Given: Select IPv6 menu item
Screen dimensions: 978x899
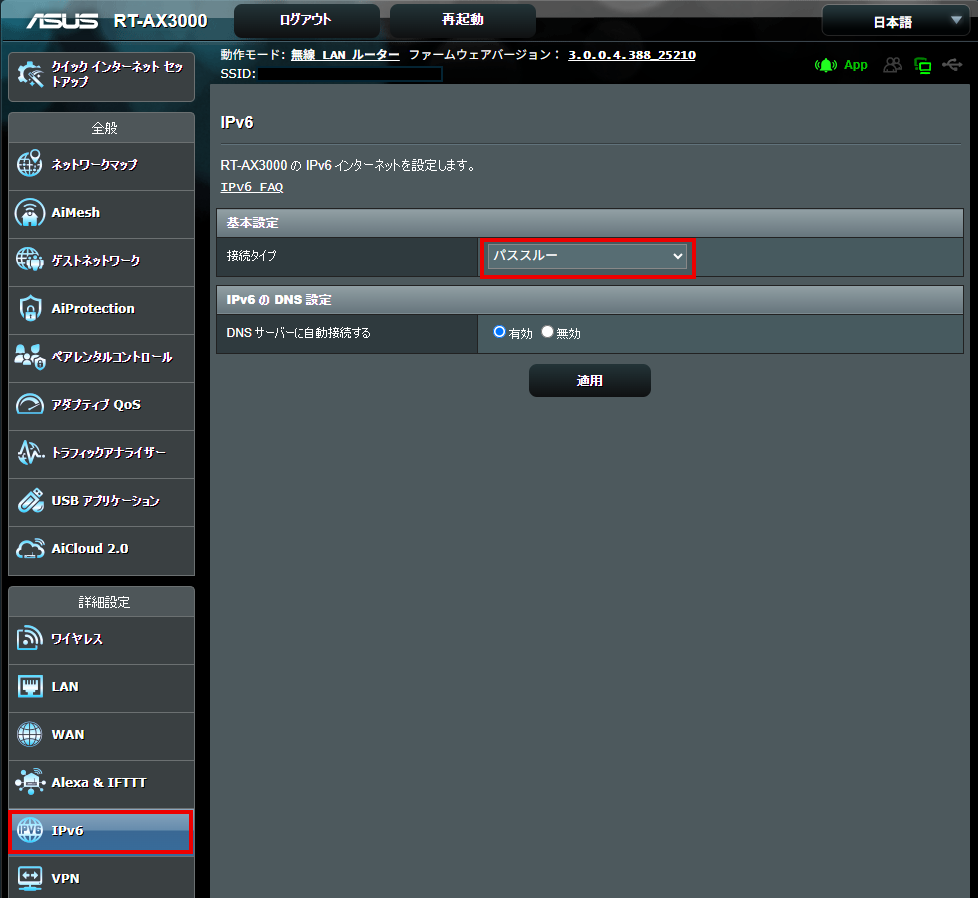Looking at the screenshot, I should pyautogui.click(x=101, y=832).
